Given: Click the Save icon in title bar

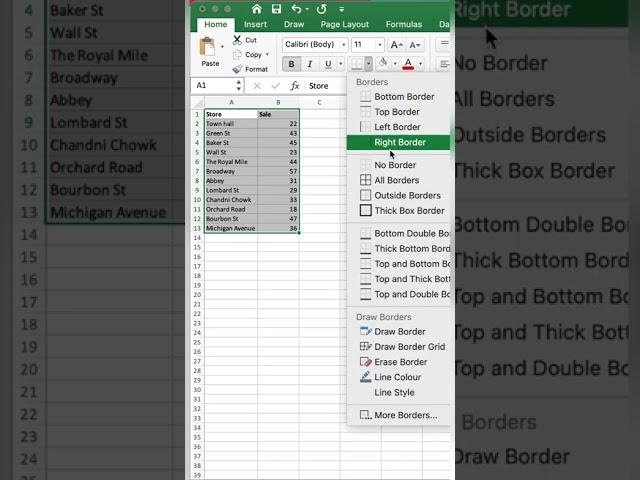Looking at the screenshot, I should click(276, 9).
